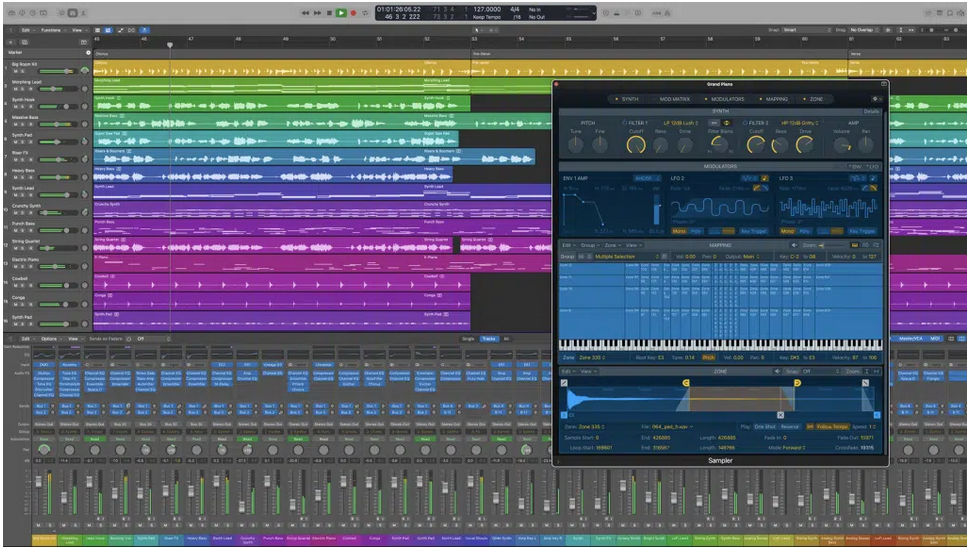Click the Stop button in transport
This screenshot has height=547, width=967.
(x=330, y=13)
